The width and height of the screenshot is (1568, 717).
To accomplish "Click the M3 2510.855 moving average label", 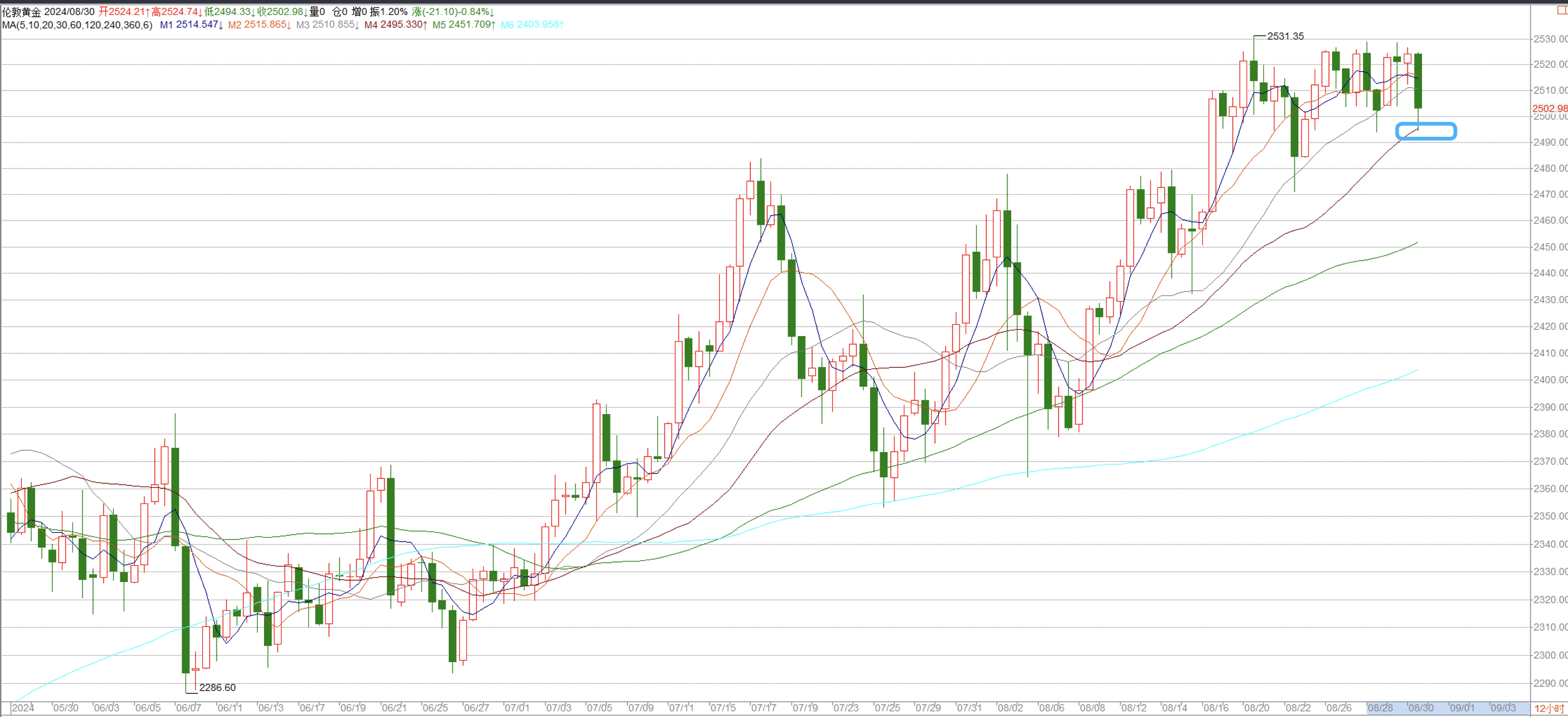I will pyautogui.click(x=328, y=25).
